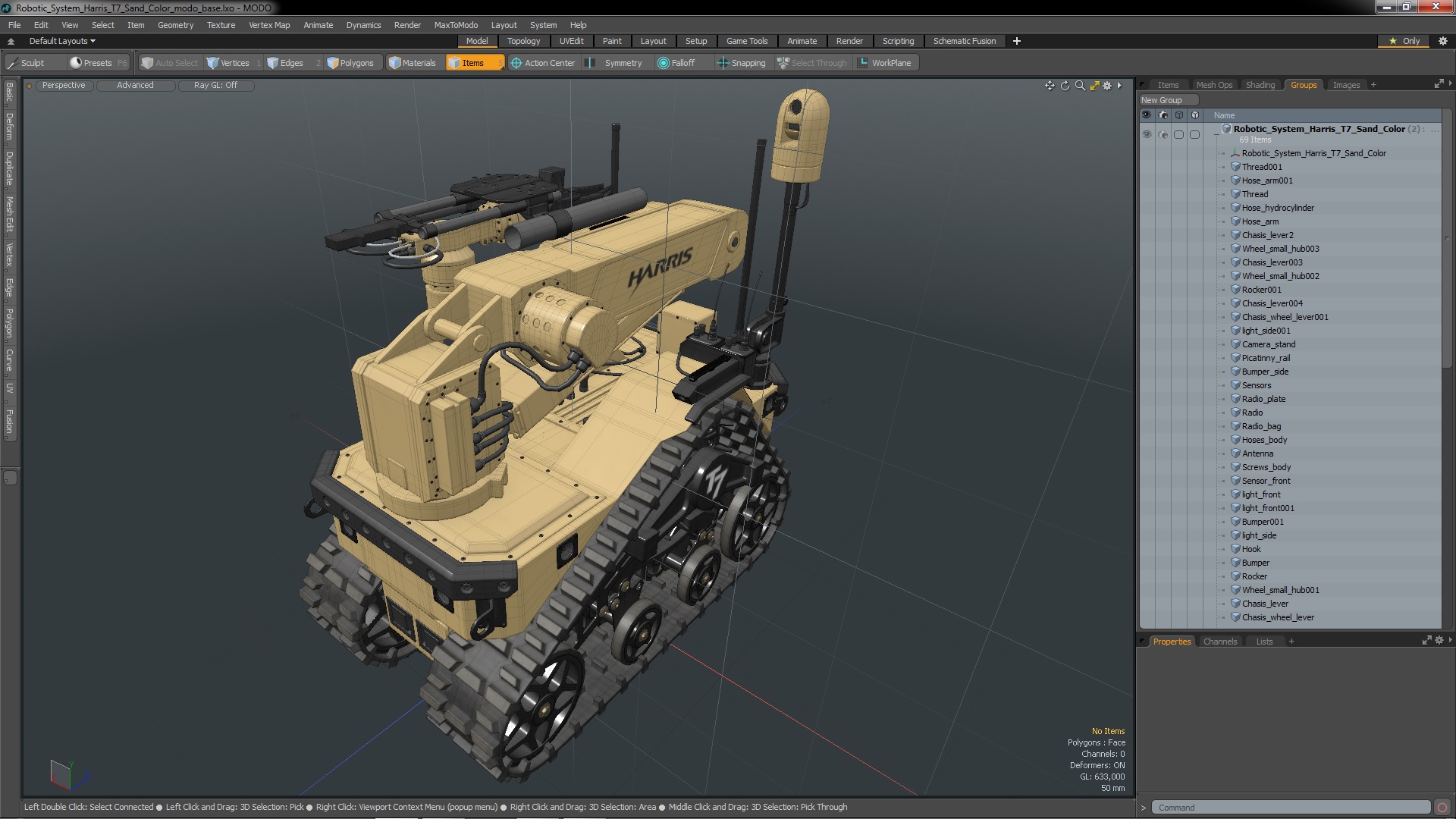The image size is (1456, 819).
Task: Click the eye visibility column header
Action: pyautogui.click(x=1146, y=115)
